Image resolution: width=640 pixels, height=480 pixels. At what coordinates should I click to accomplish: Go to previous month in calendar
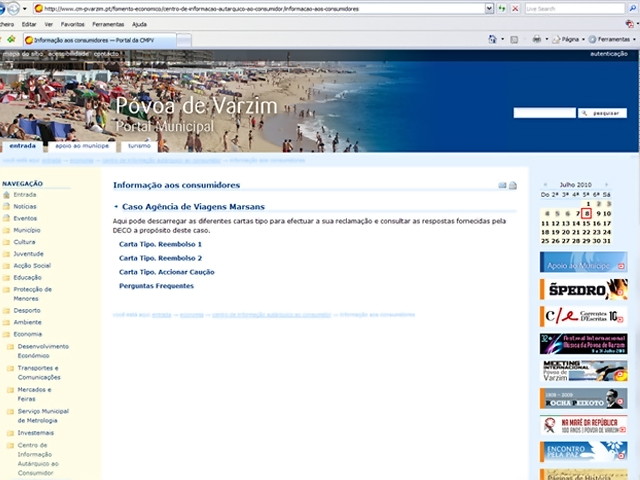coord(545,184)
